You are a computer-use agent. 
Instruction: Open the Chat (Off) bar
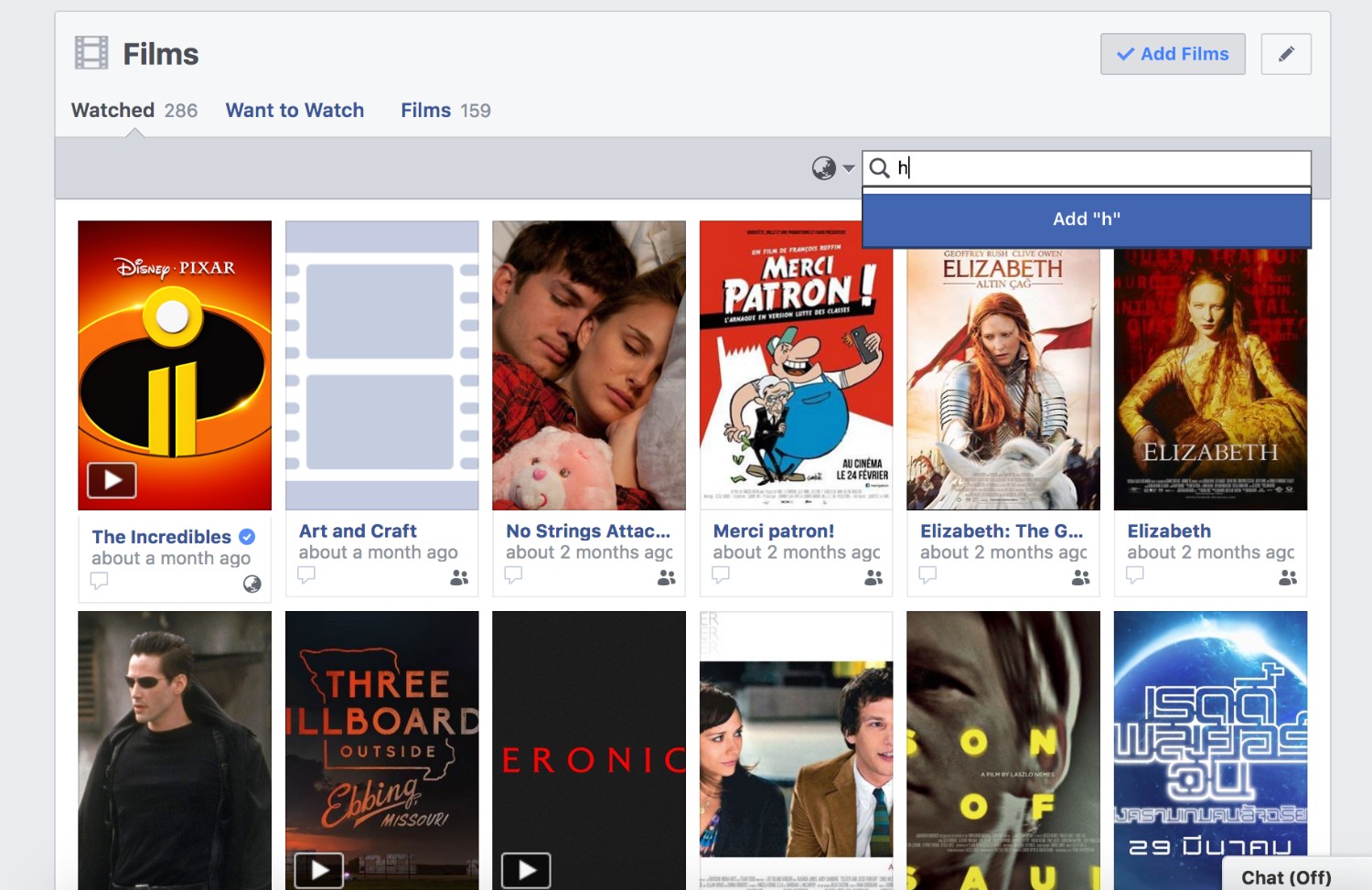click(1297, 874)
